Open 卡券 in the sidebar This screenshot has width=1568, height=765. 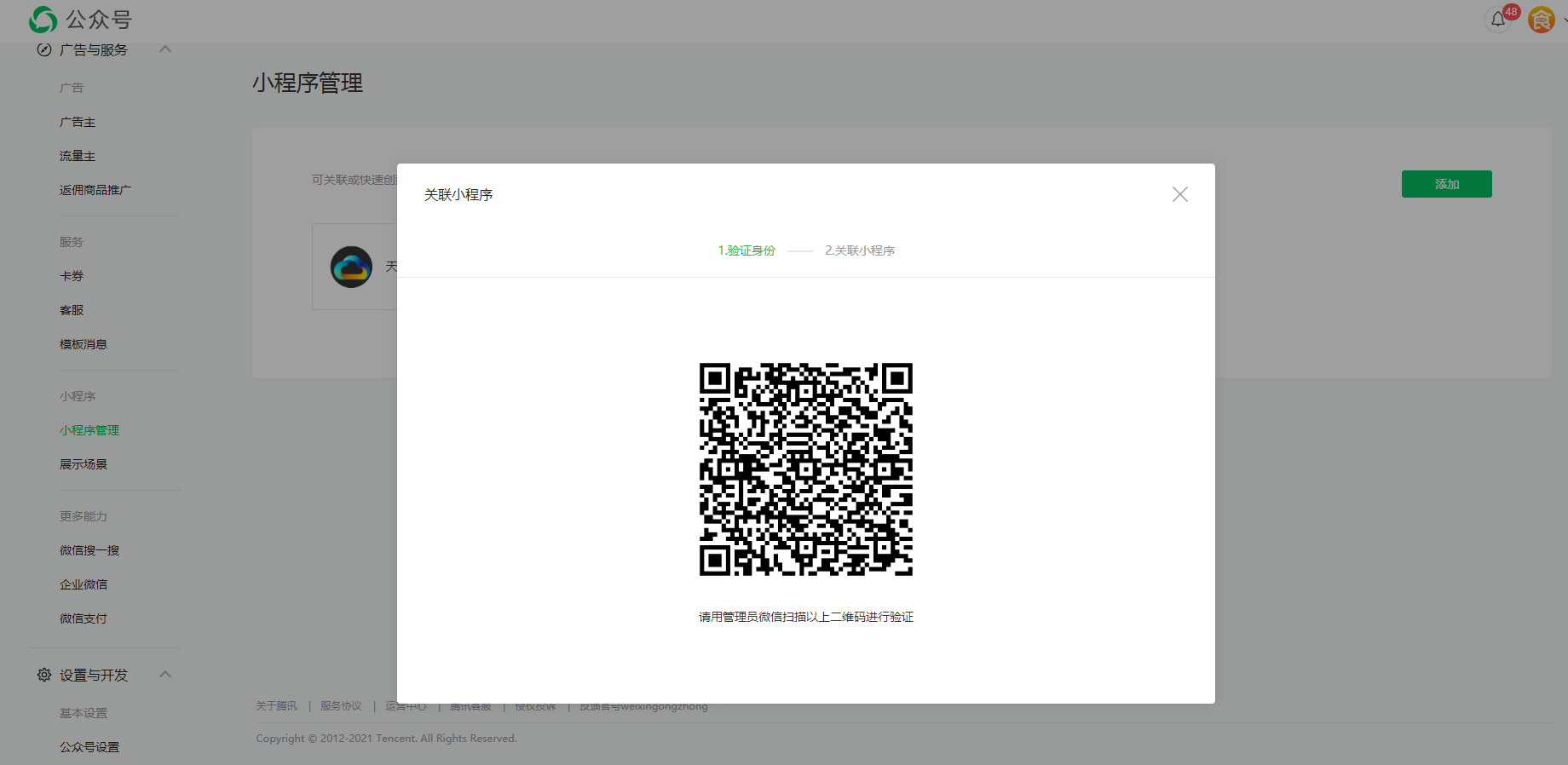pyautogui.click(x=72, y=276)
